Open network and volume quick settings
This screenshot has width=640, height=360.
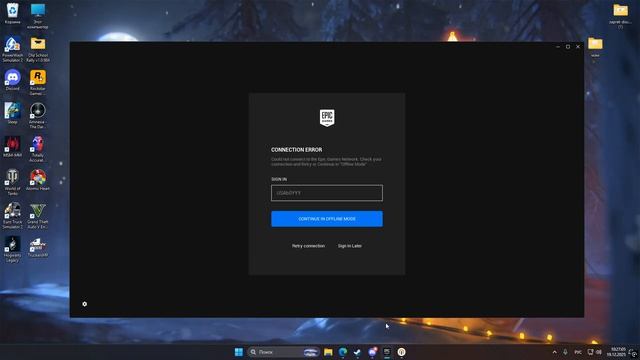pos(595,352)
